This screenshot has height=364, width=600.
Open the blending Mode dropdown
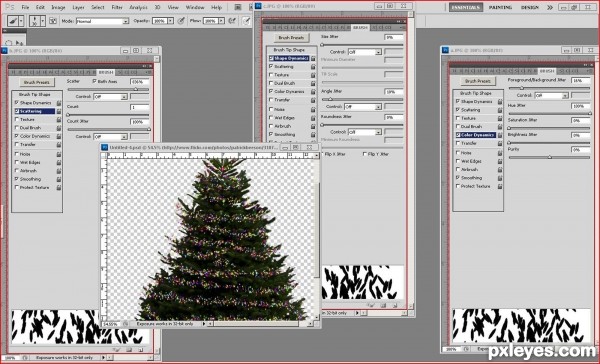coord(102,21)
